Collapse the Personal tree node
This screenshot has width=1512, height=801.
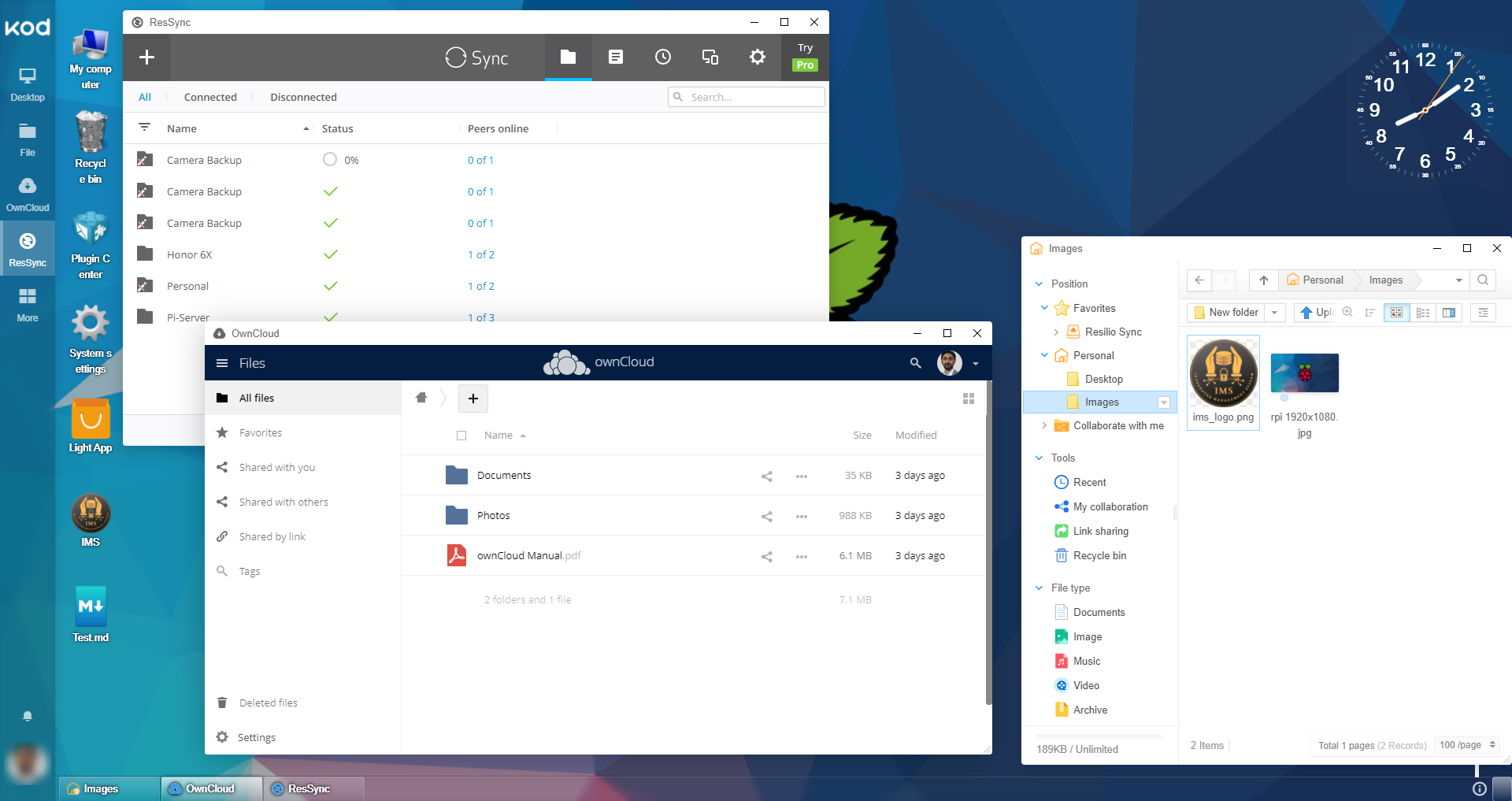click(x=1044, y=355)
